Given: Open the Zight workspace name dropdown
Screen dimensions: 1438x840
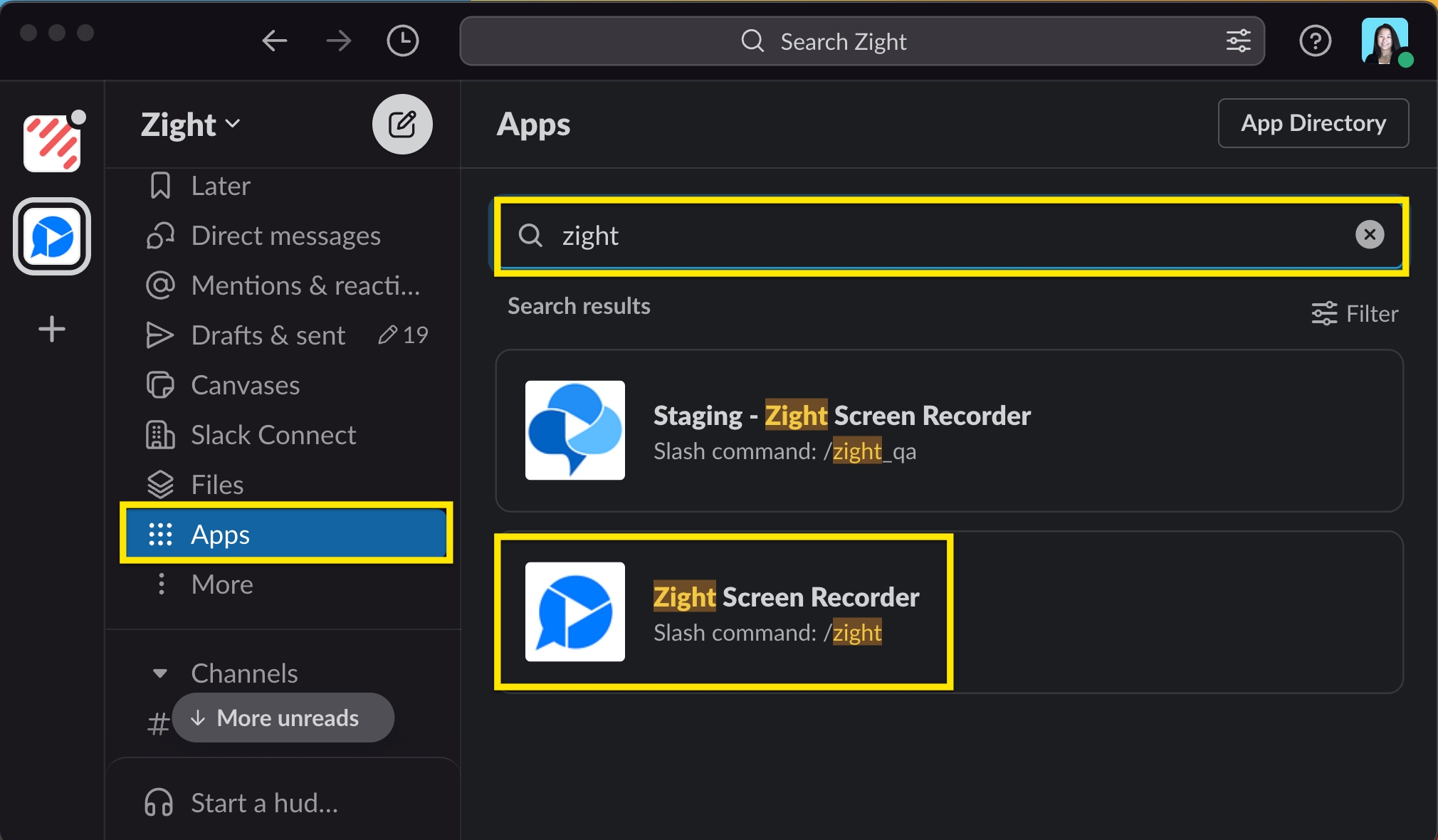Looking at the screenshot, I should point(191,125).
